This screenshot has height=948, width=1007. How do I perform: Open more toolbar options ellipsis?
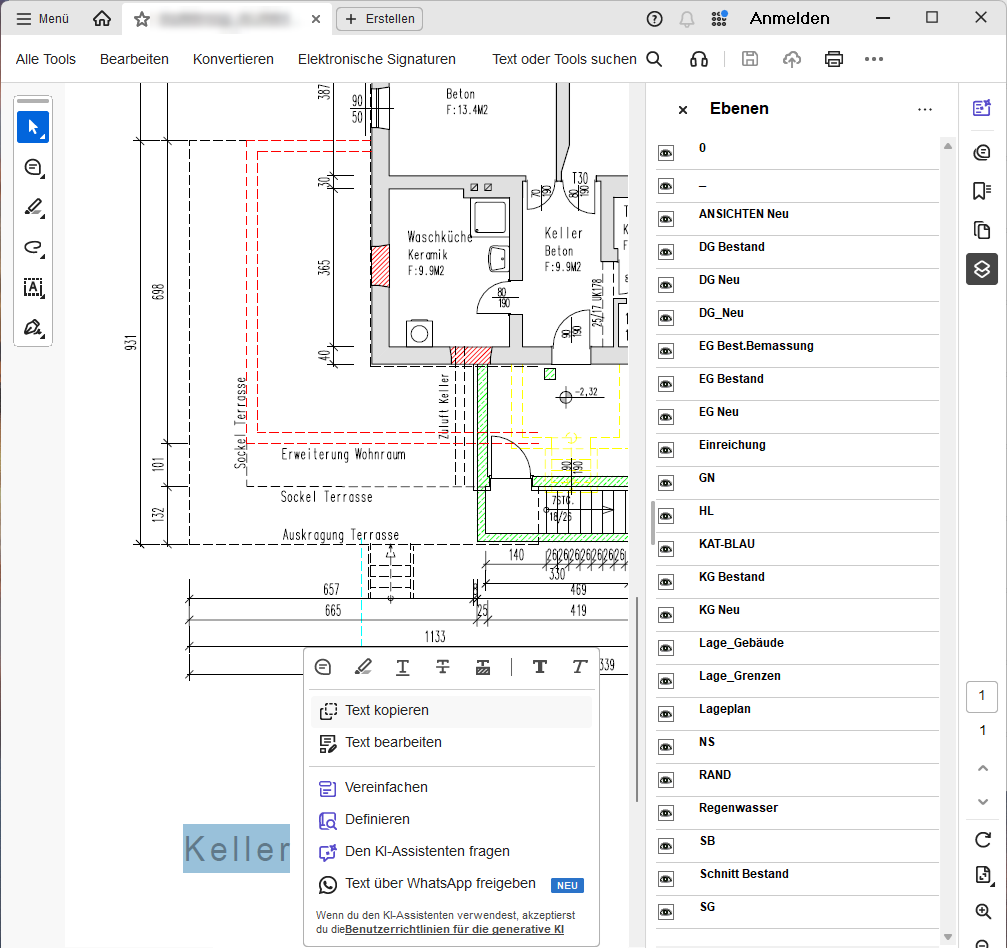click(873, 59)
